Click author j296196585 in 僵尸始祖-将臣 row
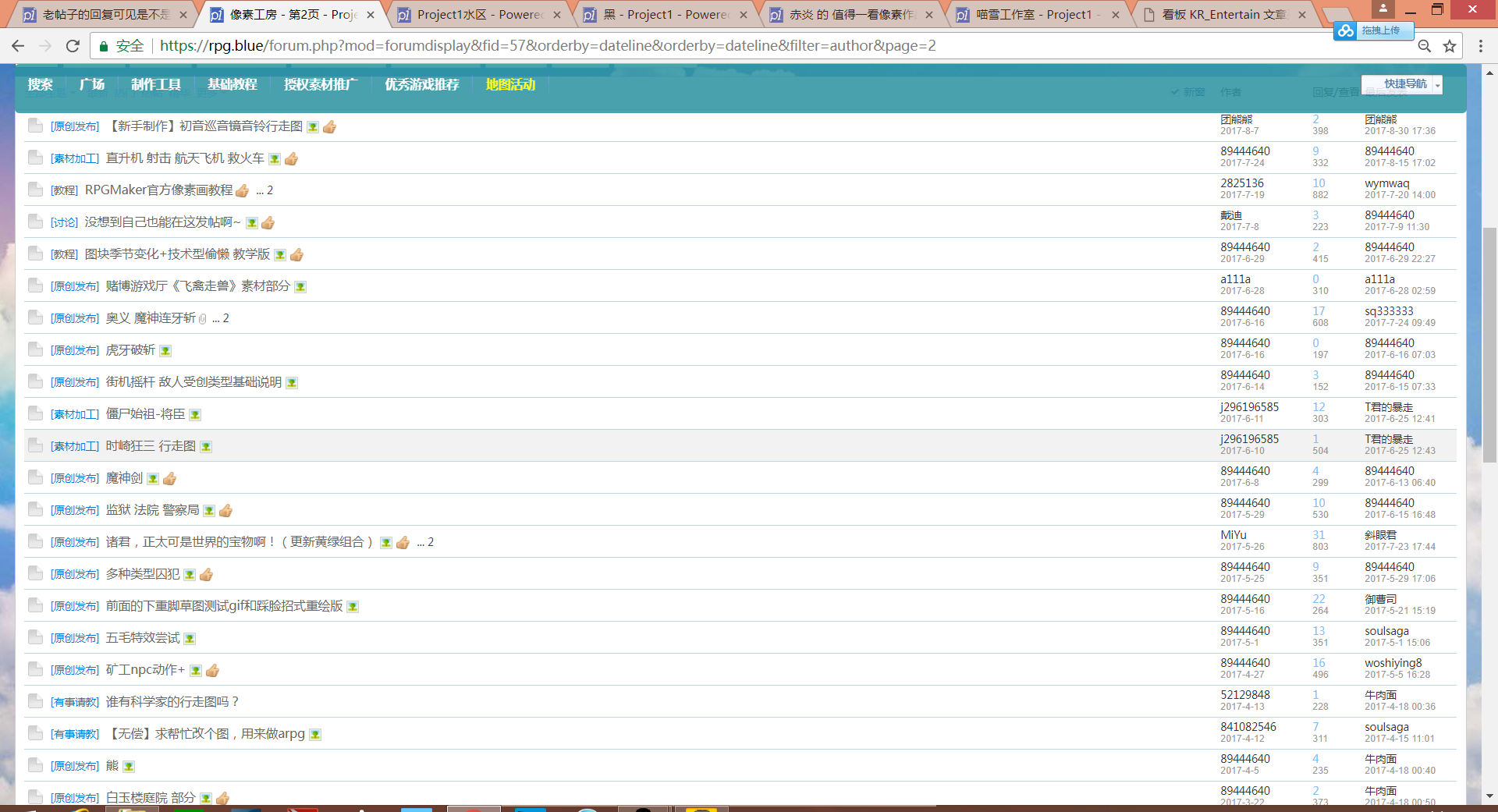The width and height of the screenshot is (1498, 812). 1250,407
